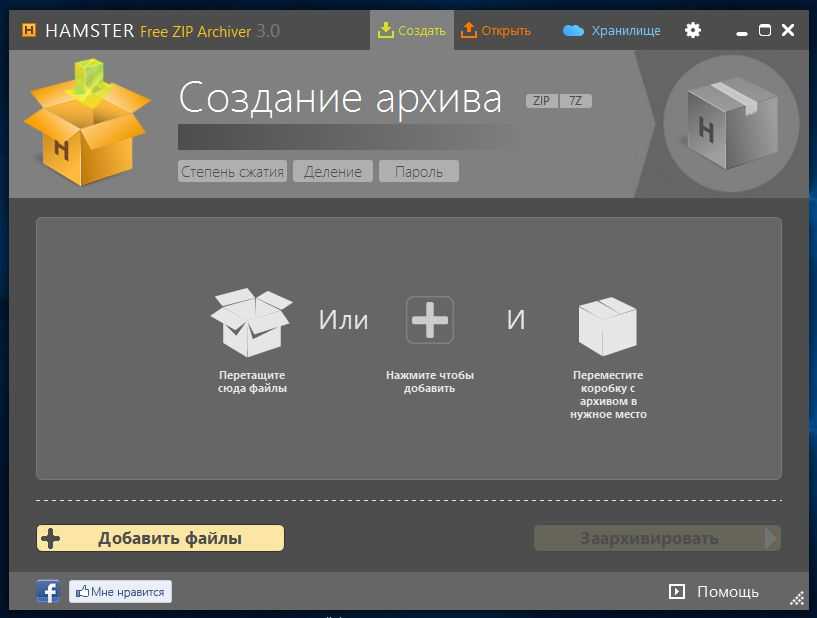Open the Пароль password options
Viewport: 817px width, 618px height.
tap(418, 172)
